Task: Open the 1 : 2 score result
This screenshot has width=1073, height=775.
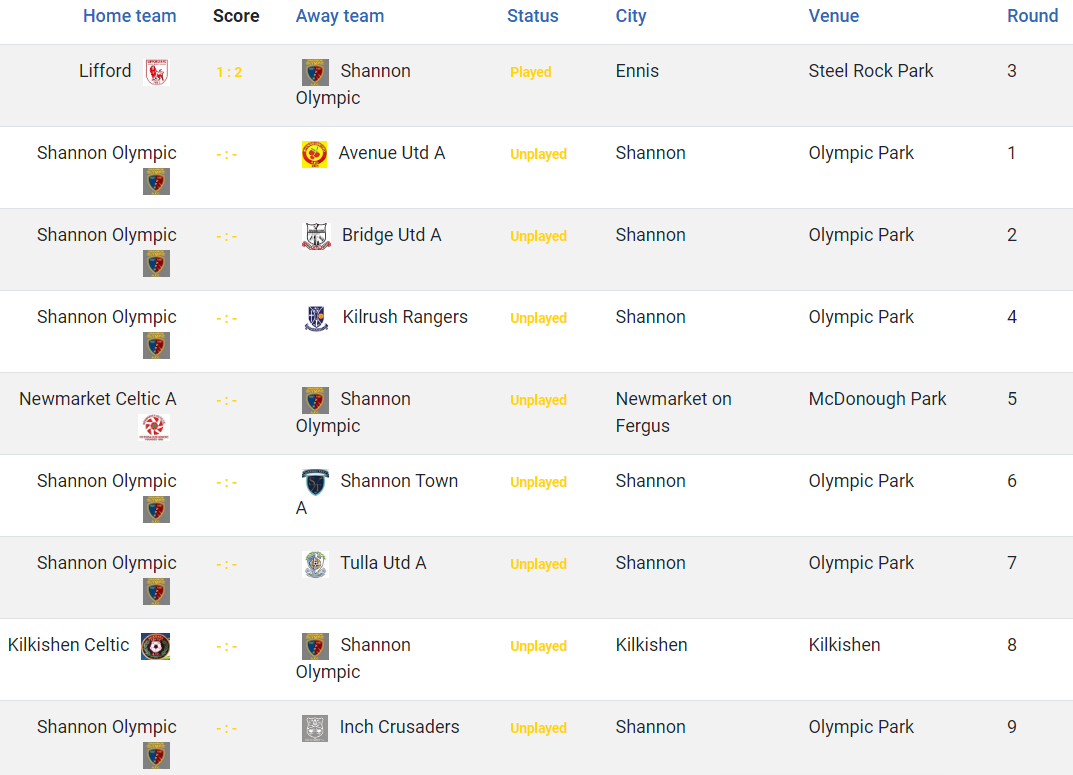Action: 229,72
